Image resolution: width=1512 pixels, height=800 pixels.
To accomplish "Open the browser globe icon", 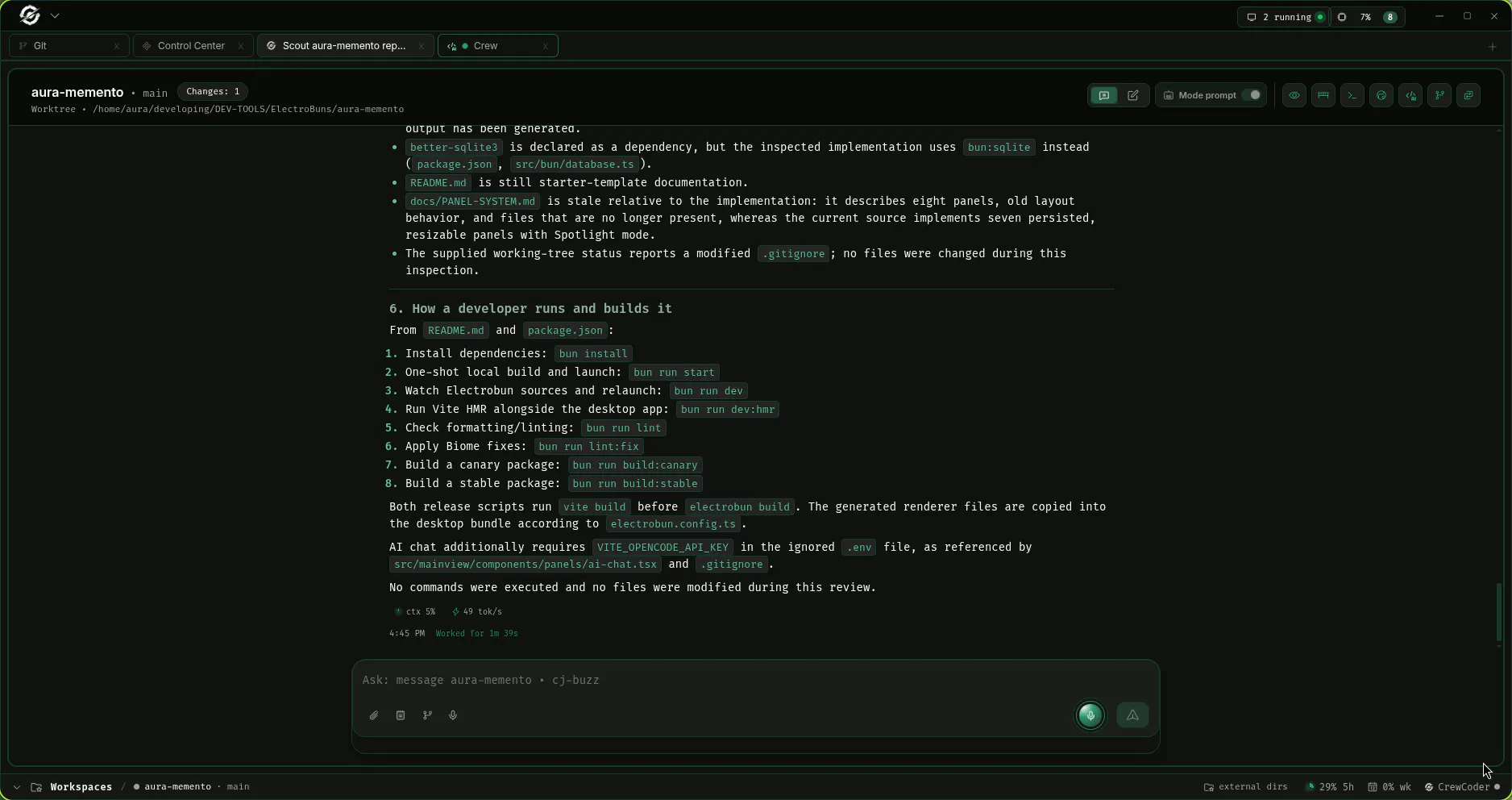I will point(1381,95).
